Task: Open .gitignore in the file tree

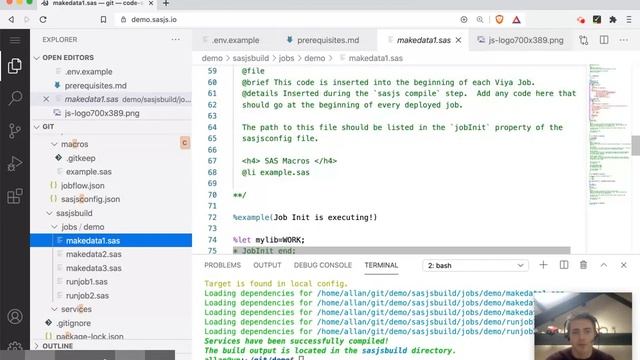Action: 73,323
